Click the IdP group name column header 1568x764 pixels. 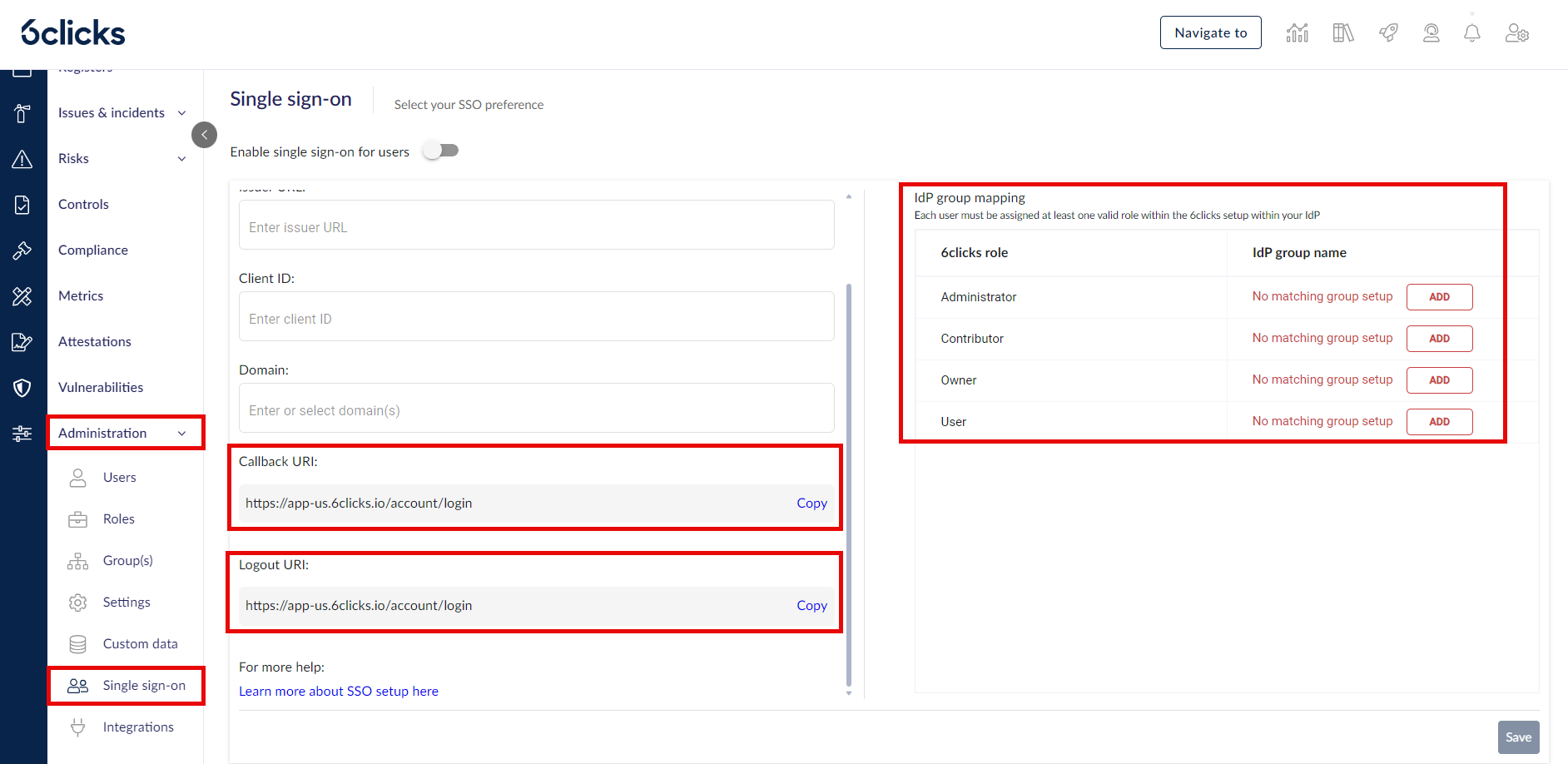coord(1299,253)
